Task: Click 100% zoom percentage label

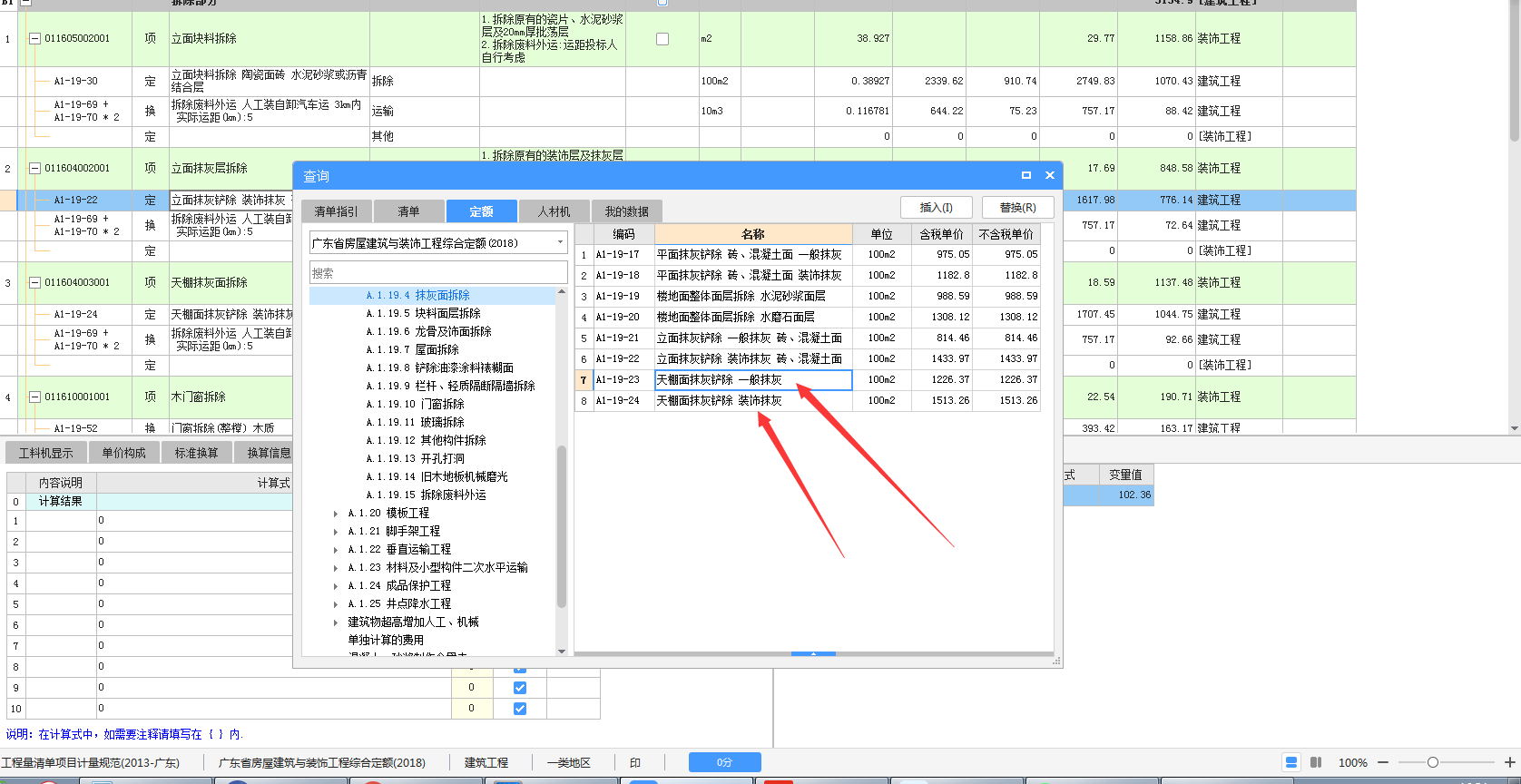Action: pyautogui.click(x=1353, y=762)
